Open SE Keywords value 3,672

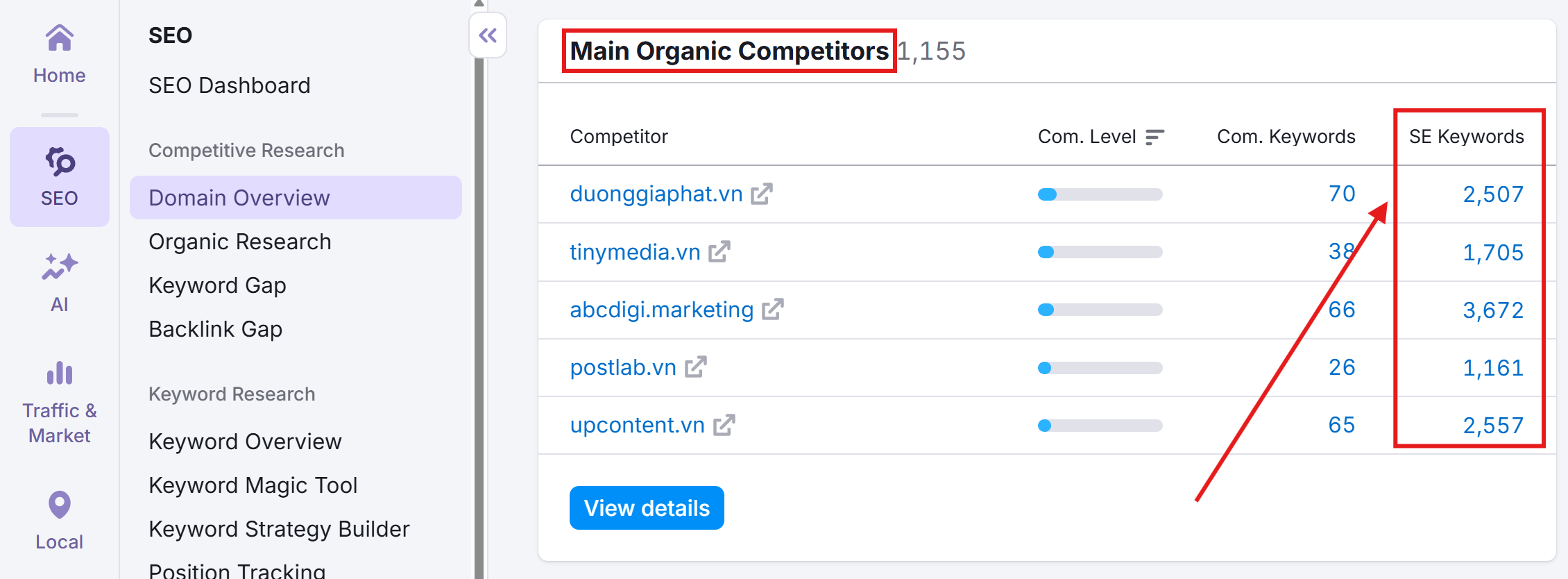pos(1493,310)
